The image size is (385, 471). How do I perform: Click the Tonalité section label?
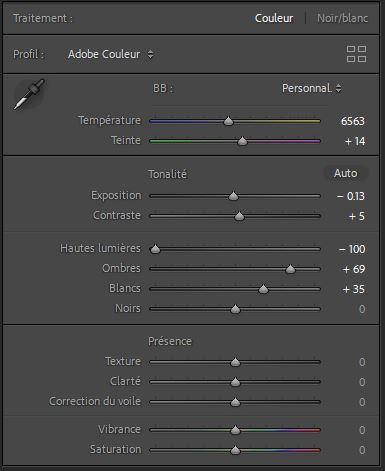pyautogui.click(x=167, y=174)
